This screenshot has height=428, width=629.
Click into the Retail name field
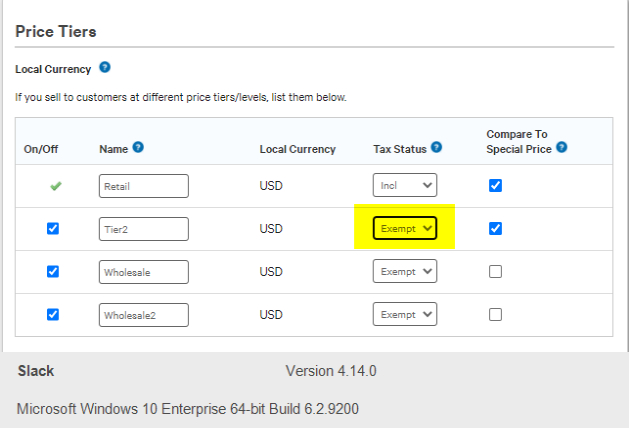point(144,186)
